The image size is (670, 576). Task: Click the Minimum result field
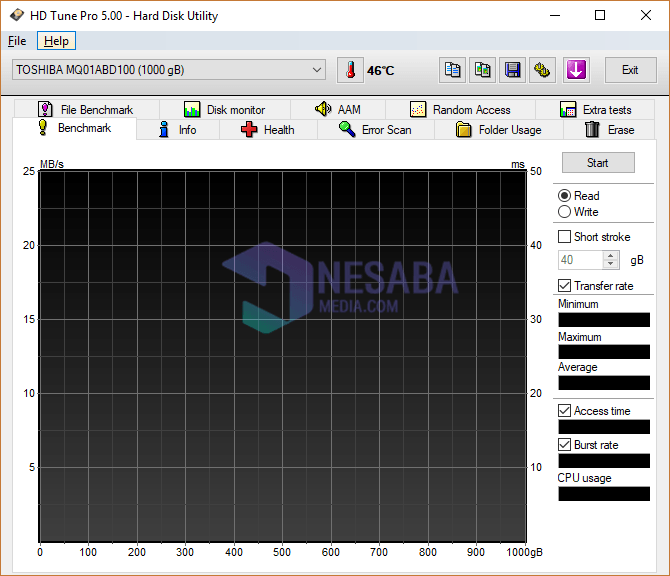coord(604,320)
